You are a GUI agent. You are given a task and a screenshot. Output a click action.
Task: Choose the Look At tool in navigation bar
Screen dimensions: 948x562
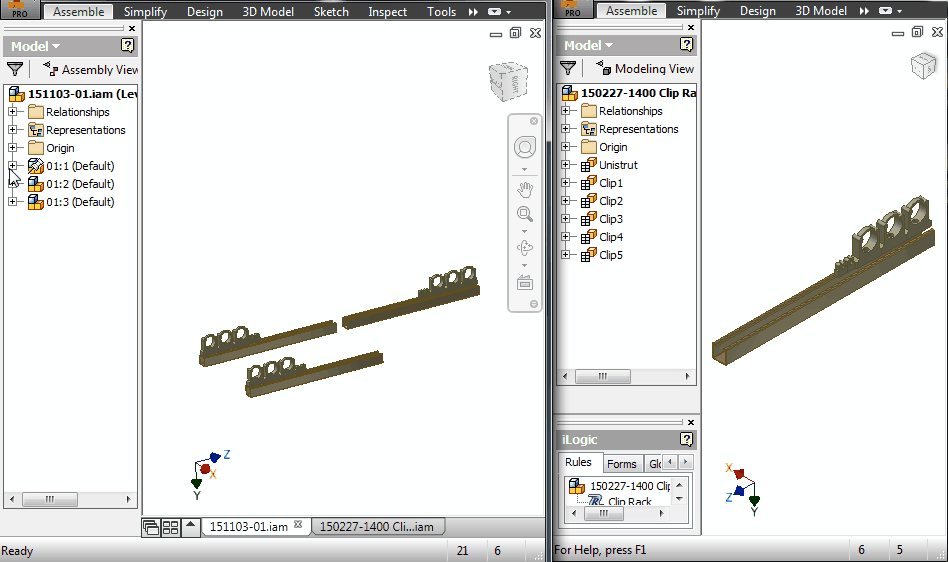coord(525,282)
